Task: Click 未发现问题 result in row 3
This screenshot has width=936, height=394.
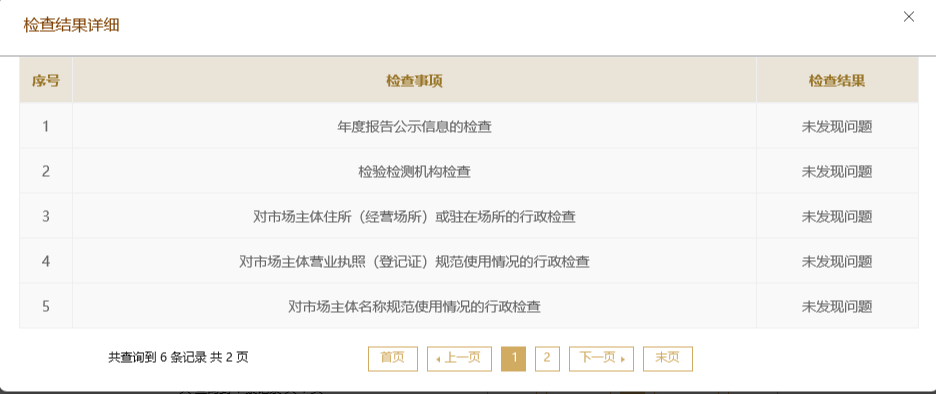Action: pos(837,217)
